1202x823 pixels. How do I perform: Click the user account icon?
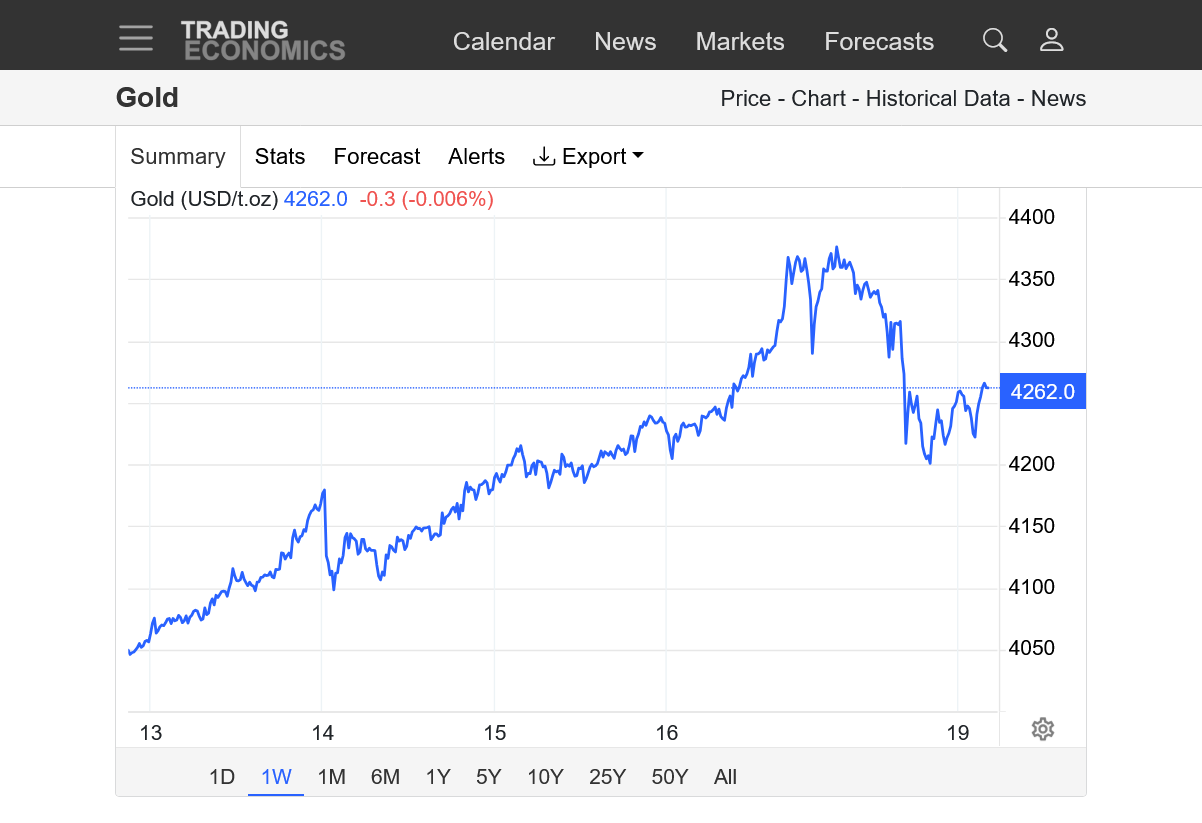[x=1051, y=40]
